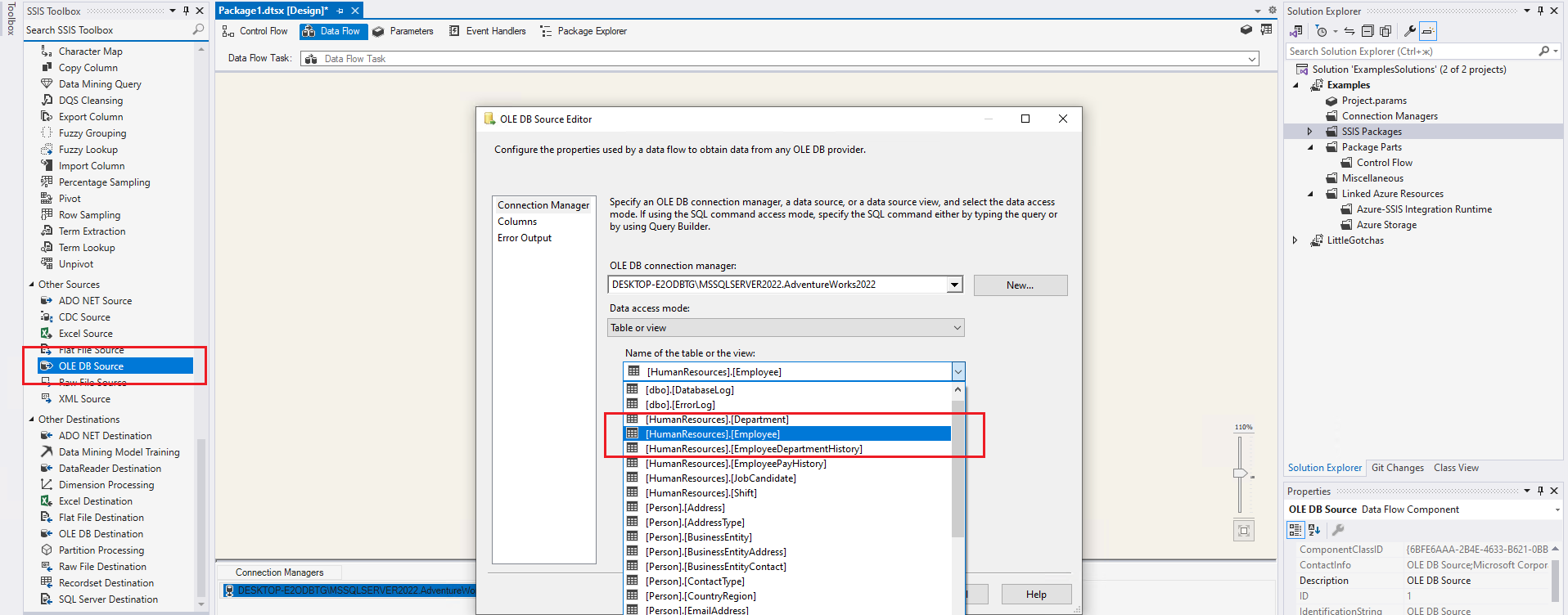Open the Data access mode dropdown
This screenshot has width=1568, height=615.
click(957, 328)
